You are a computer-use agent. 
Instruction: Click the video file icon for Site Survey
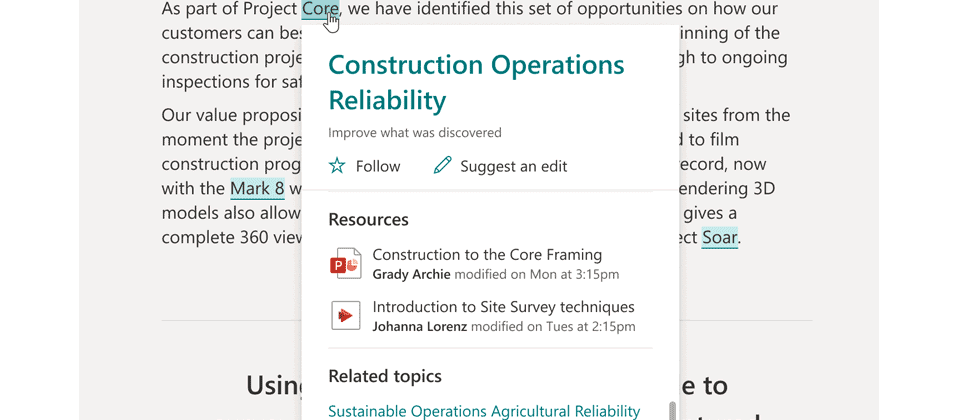pos(346,316)
